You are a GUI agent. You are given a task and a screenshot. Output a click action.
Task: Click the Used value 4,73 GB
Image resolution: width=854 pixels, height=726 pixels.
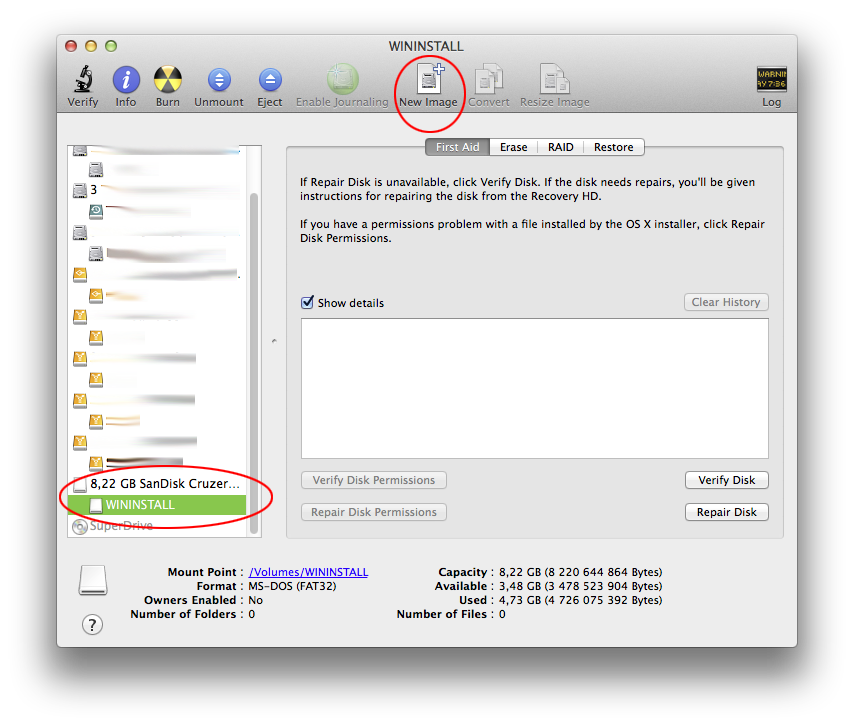(581, 600)
